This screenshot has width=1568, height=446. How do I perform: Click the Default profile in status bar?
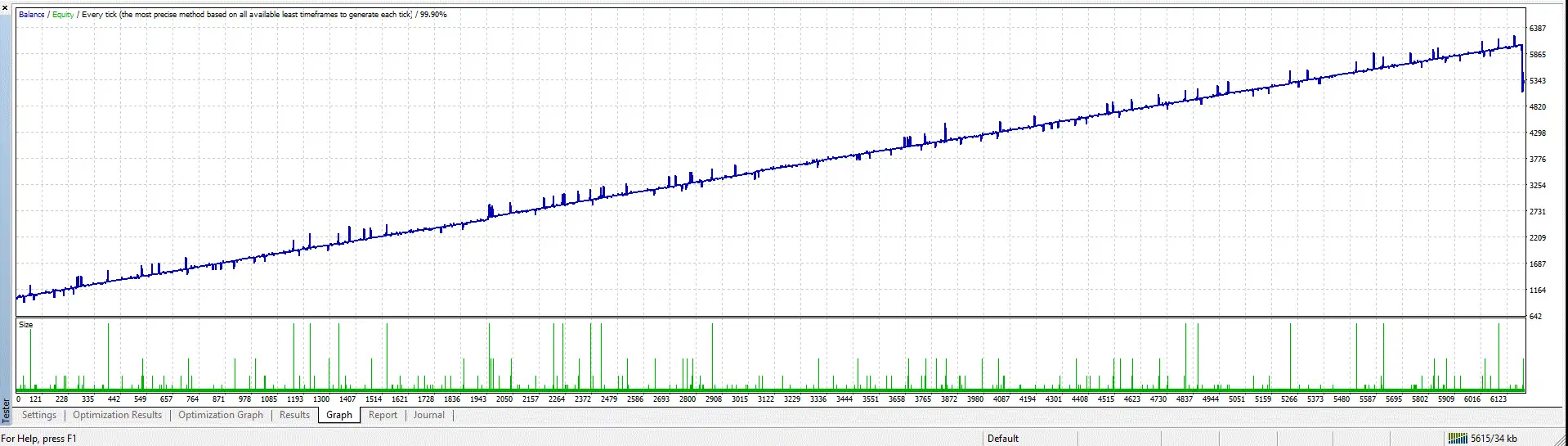pos(1003,439)
